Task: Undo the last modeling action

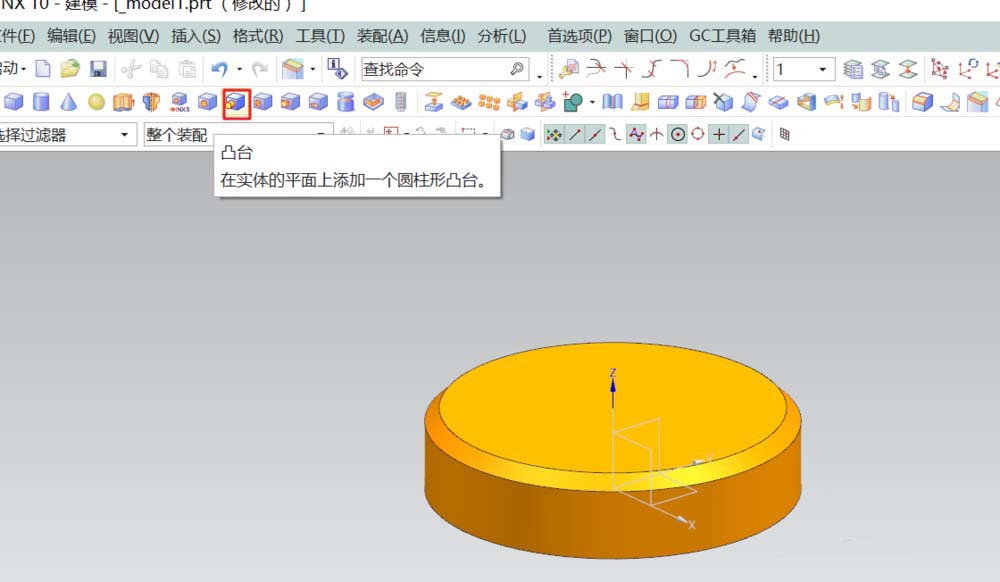Action: tap(218, 69)
